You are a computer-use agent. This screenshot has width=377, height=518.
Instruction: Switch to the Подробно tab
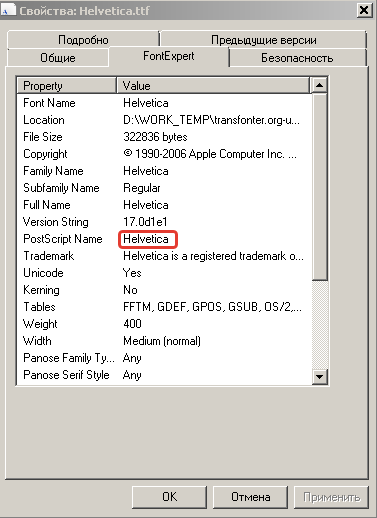click(83, 40)
